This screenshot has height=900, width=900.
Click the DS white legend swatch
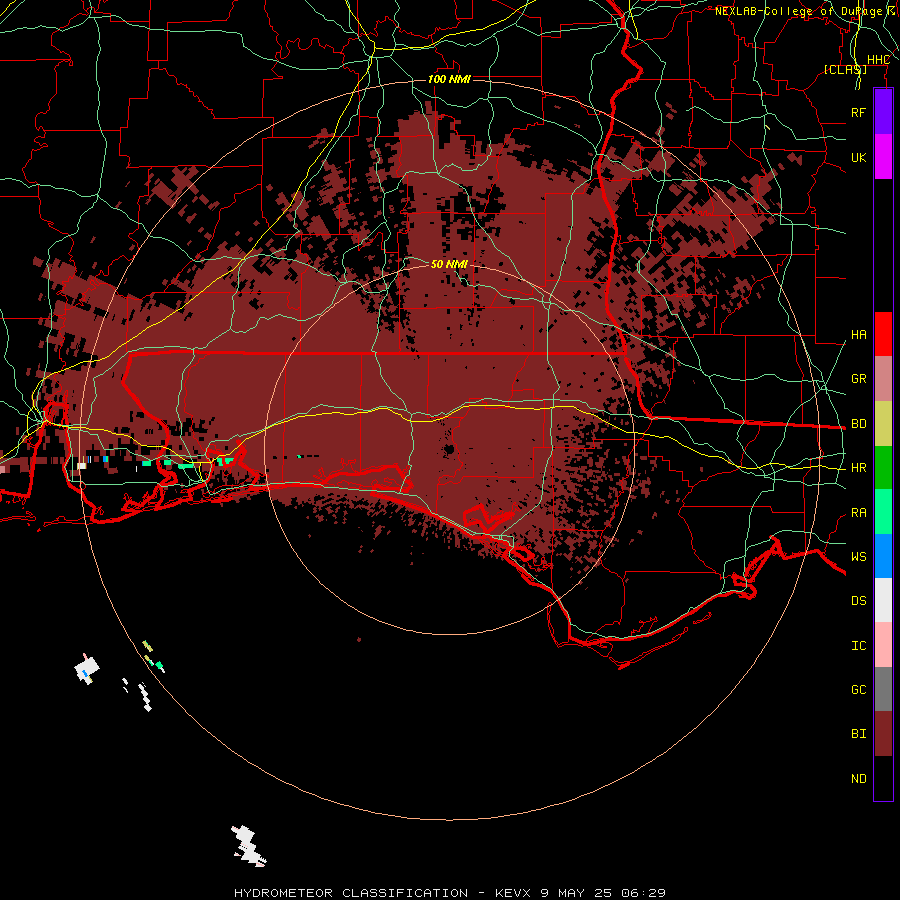click(883, 600)
